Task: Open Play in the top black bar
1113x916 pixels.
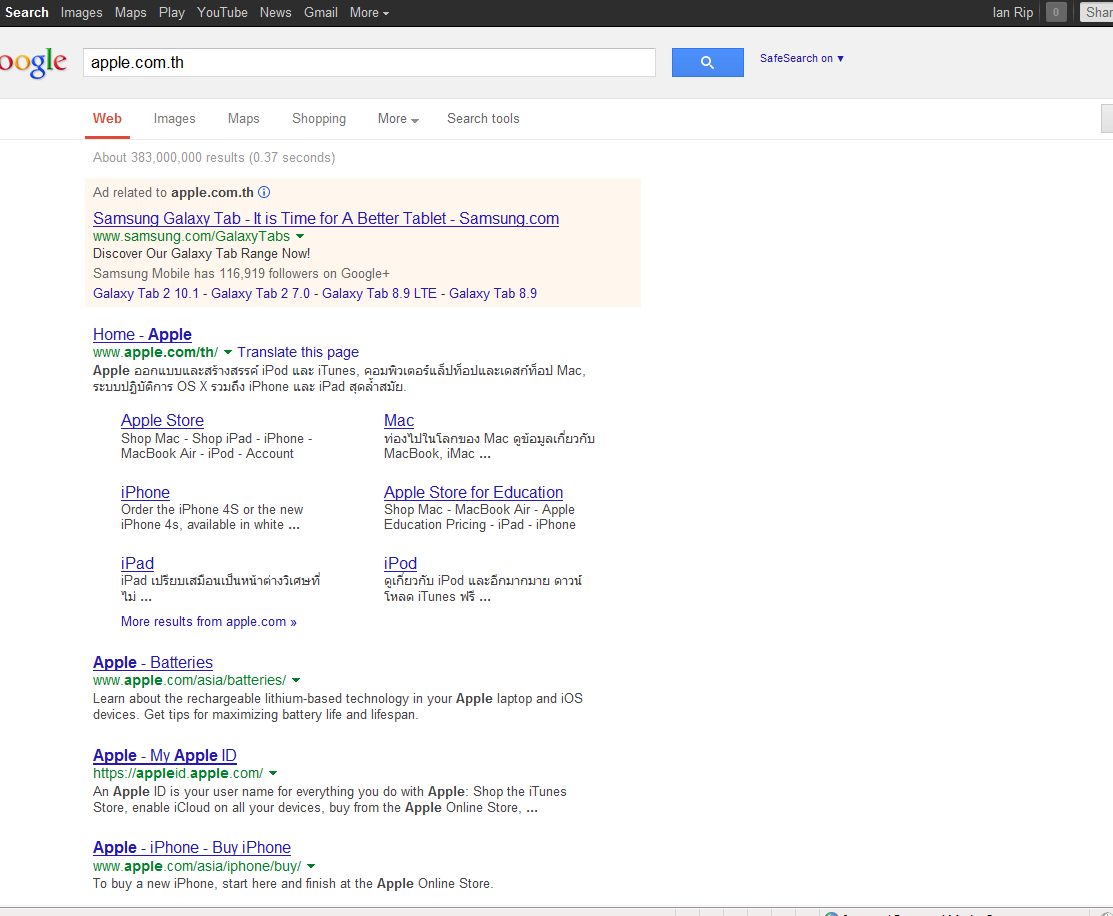Action: pyautogui.click(x=172, y=12)
